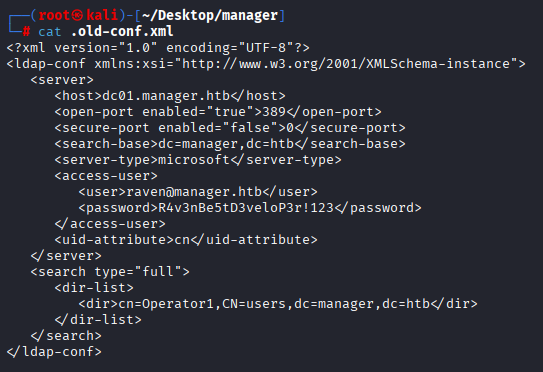This screenshot has width=543, height=372.
Task: Click the opening access-user tag
Action: (106, 176)
